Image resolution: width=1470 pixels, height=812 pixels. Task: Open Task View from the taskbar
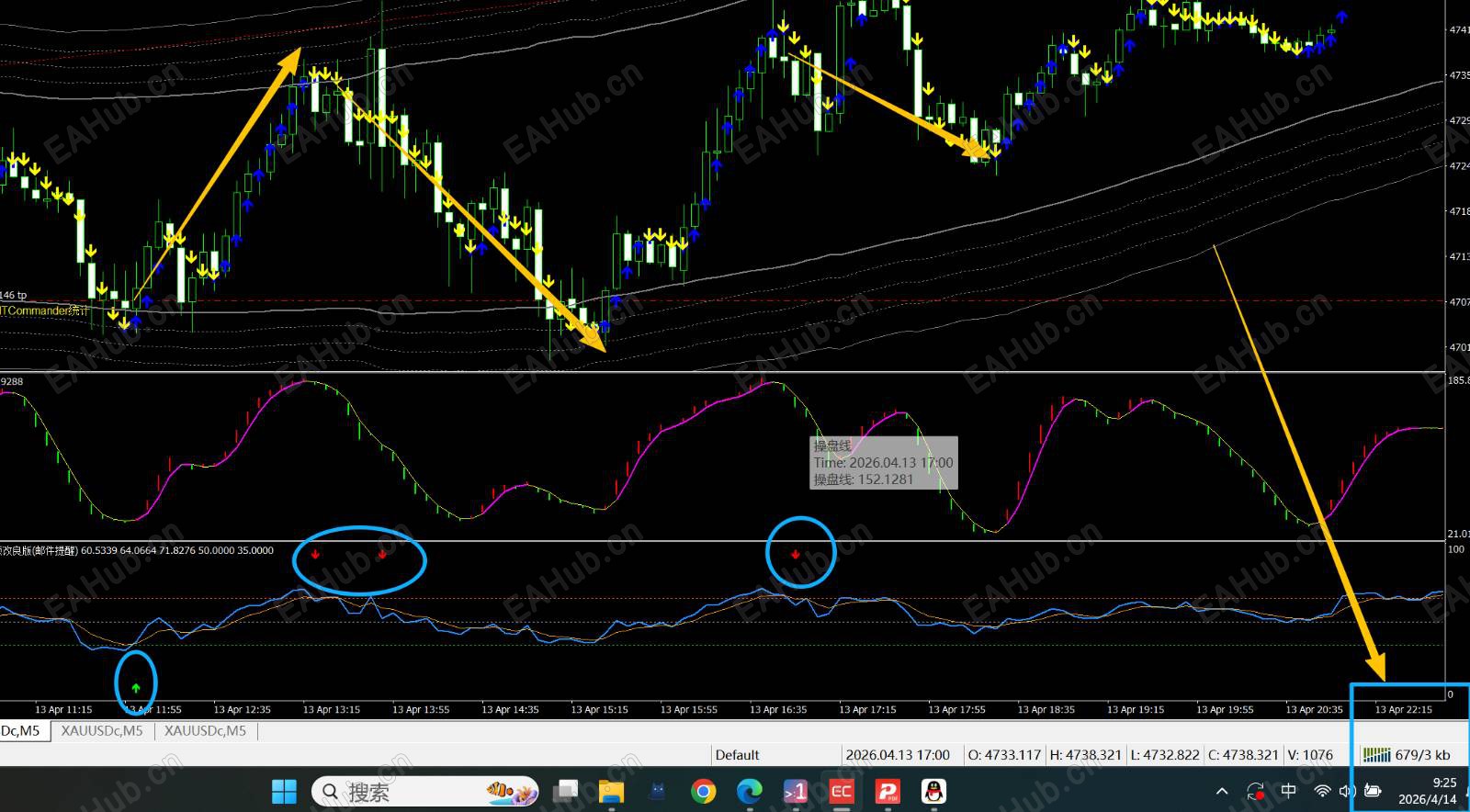(567, 791)
